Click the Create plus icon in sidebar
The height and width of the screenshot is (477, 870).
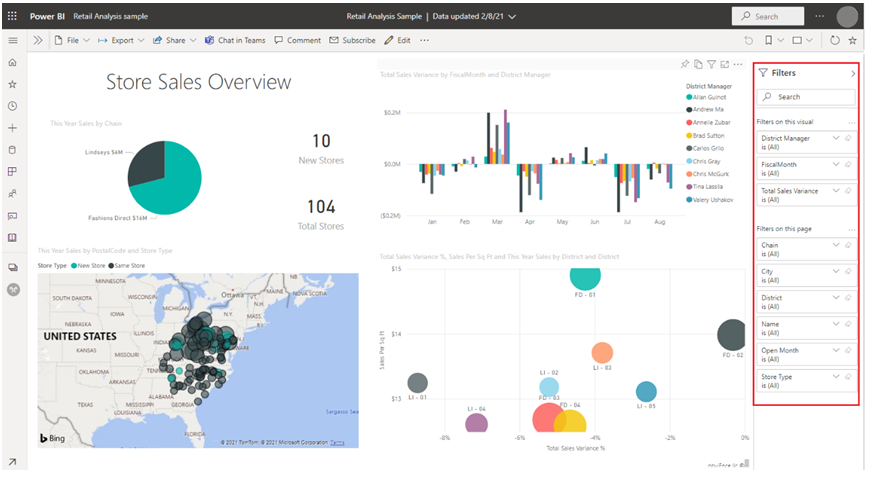(x=12, y=128)
